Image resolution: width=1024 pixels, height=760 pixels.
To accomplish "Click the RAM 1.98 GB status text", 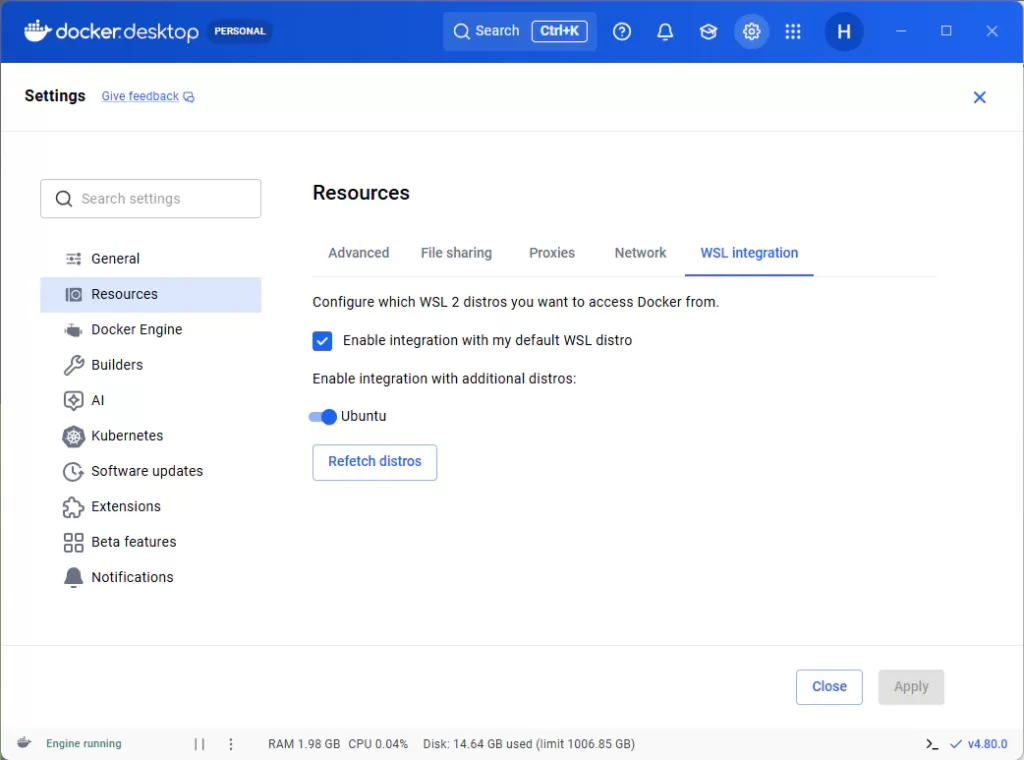I will click(x=304, y=744).
